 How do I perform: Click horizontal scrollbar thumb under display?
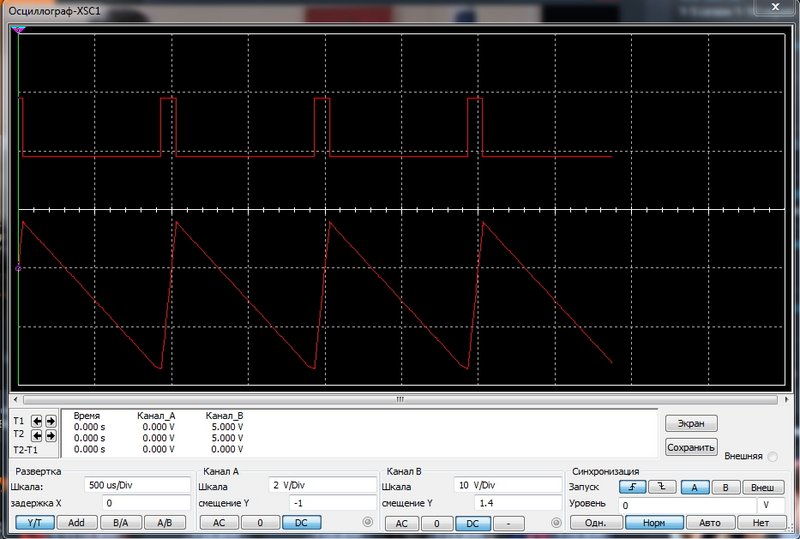(x=400, y=399)
